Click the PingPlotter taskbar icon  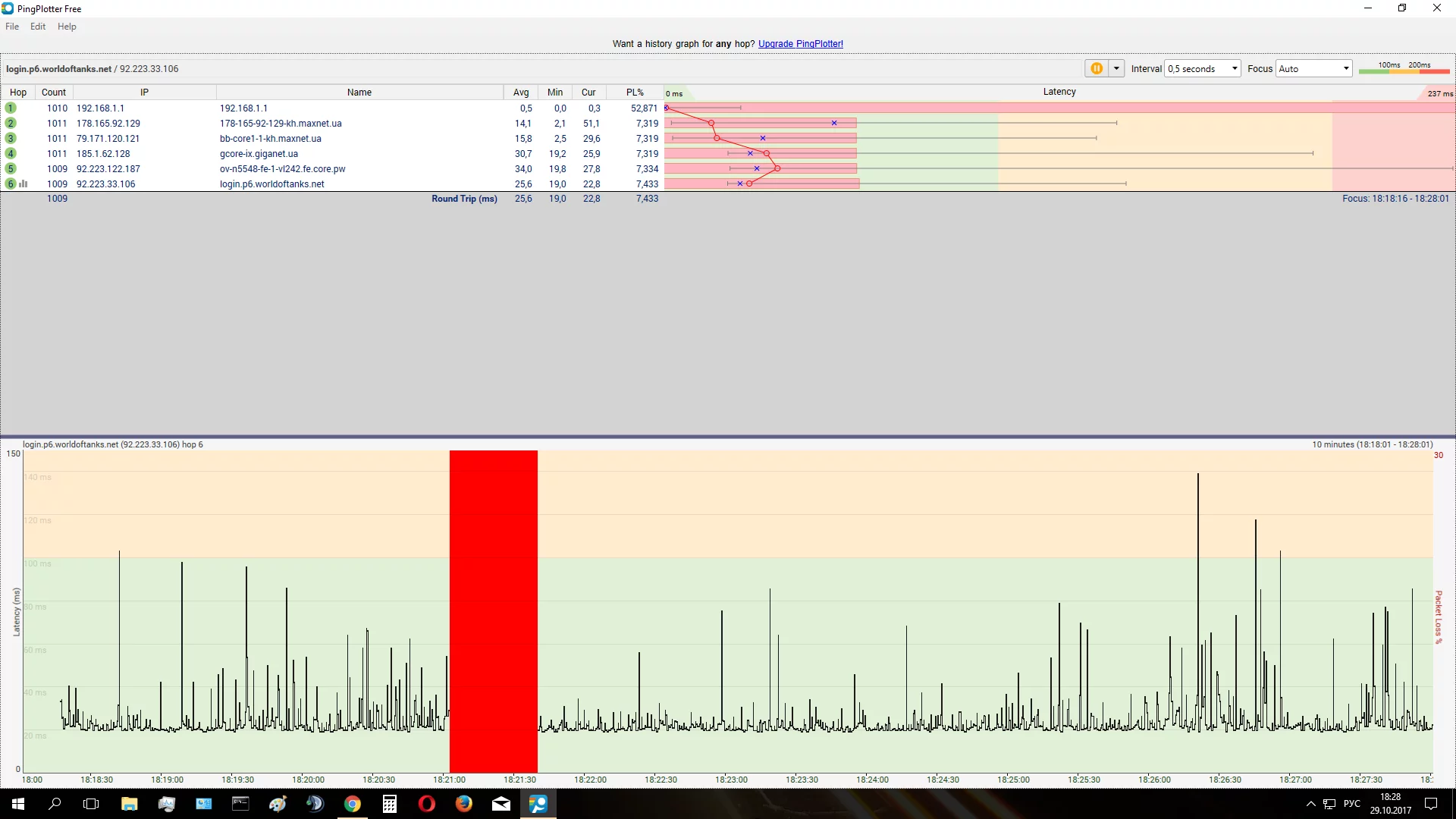[x=538, y=804]
